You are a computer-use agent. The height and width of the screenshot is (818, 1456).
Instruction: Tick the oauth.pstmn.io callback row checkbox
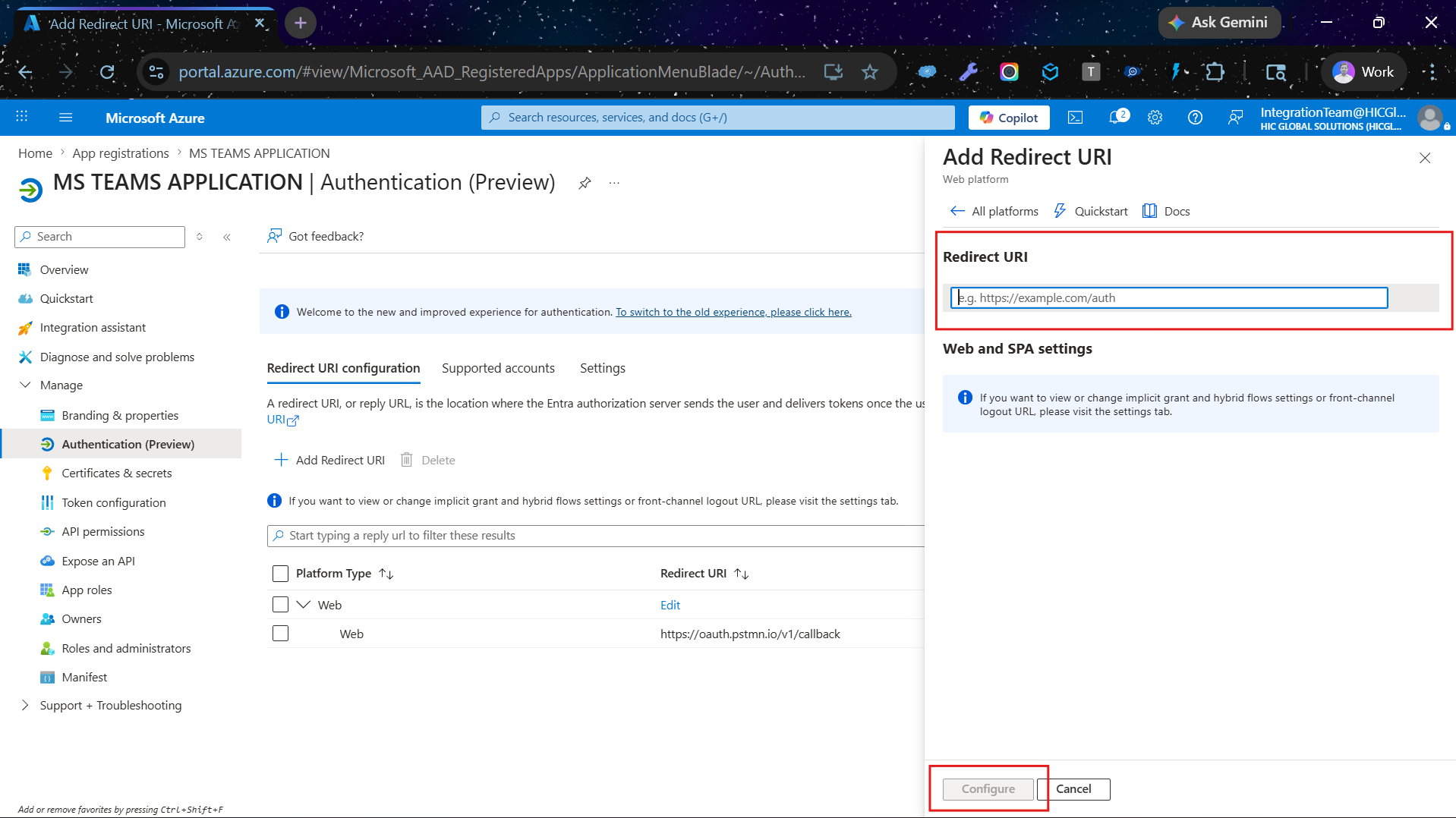click(280, 634)
